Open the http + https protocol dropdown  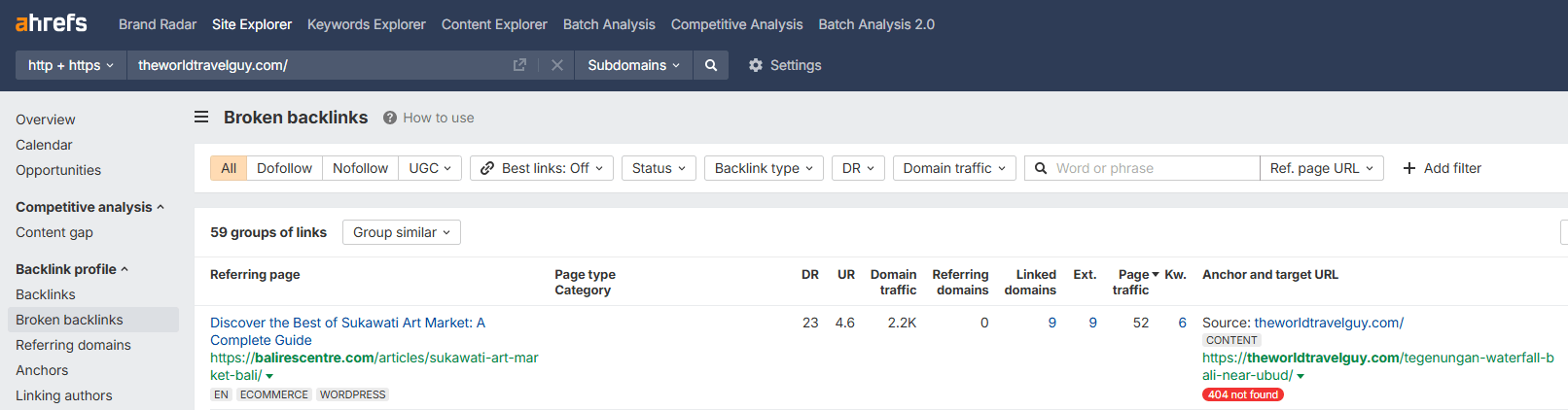tap(71, 65)
